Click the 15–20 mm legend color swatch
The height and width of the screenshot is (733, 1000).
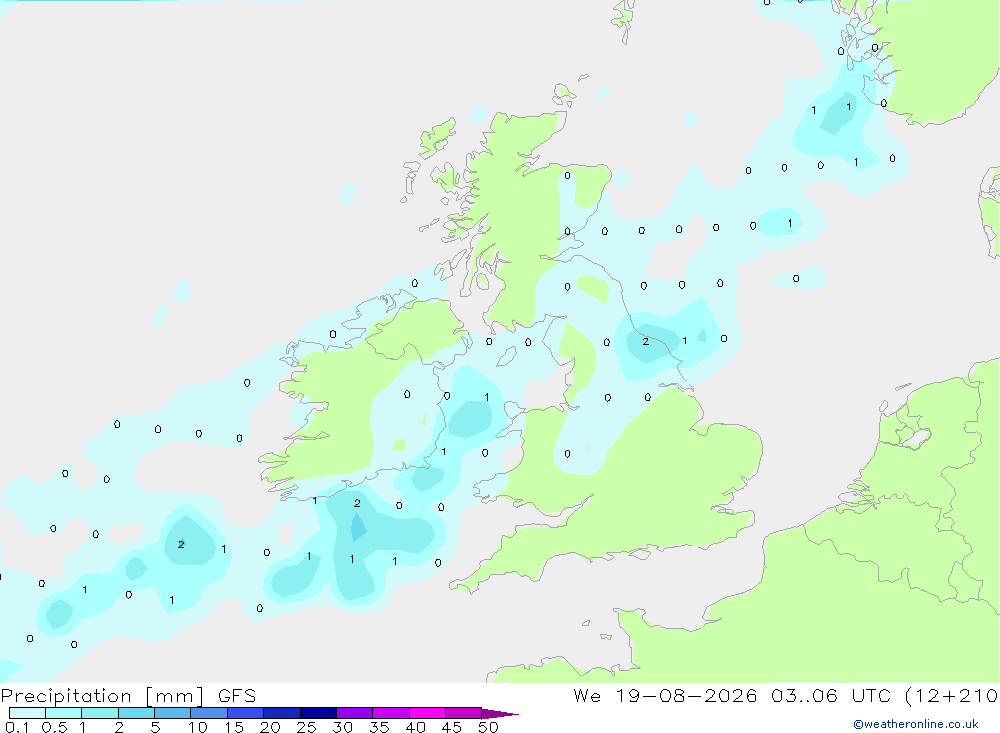246,713
